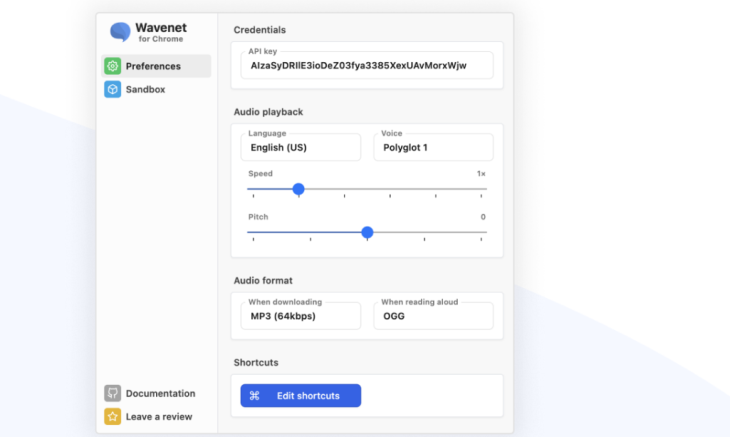Viewport: 730px width, 437px height.
Task: Click the gray Documentation GitHub icon
Action: [x=112, y=393]
